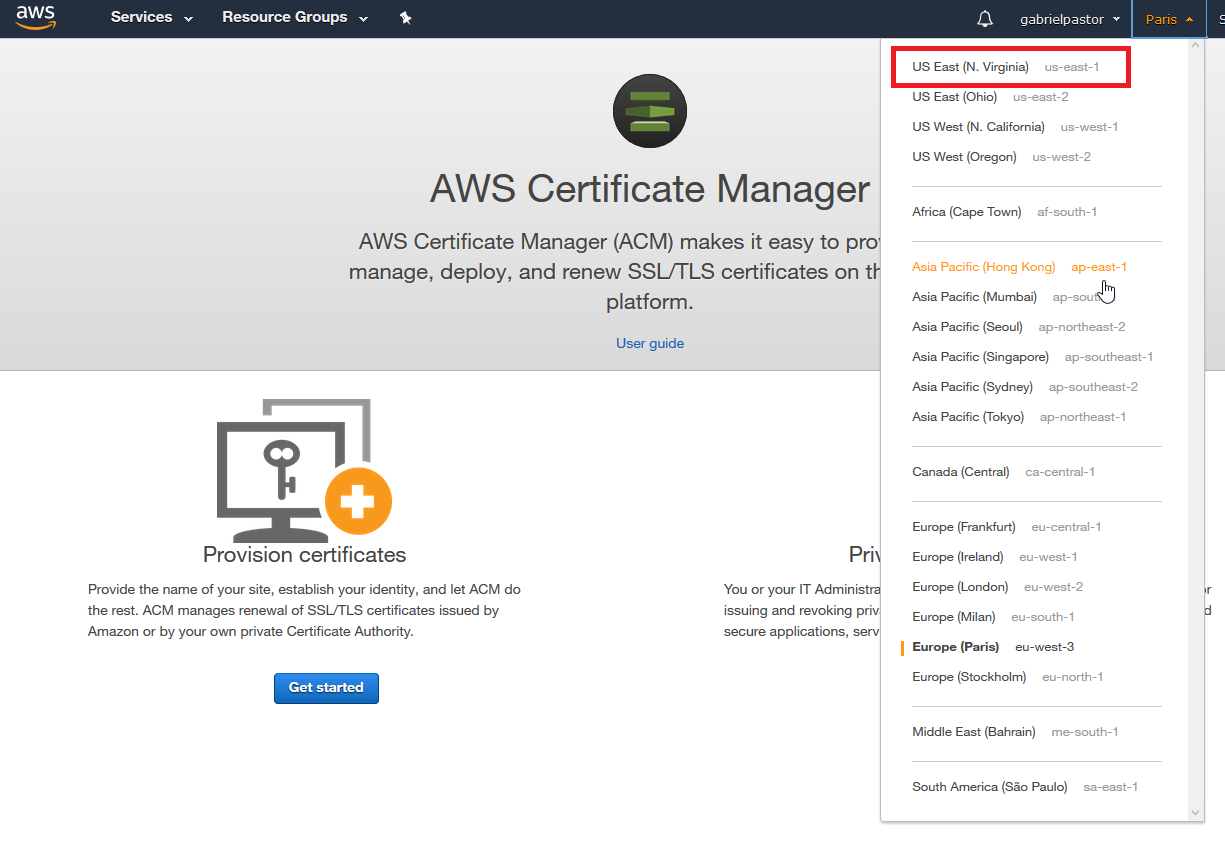The image size is (1225, 843).
Task: Open the pin shortcuts icon
Action: click(405, 18)
